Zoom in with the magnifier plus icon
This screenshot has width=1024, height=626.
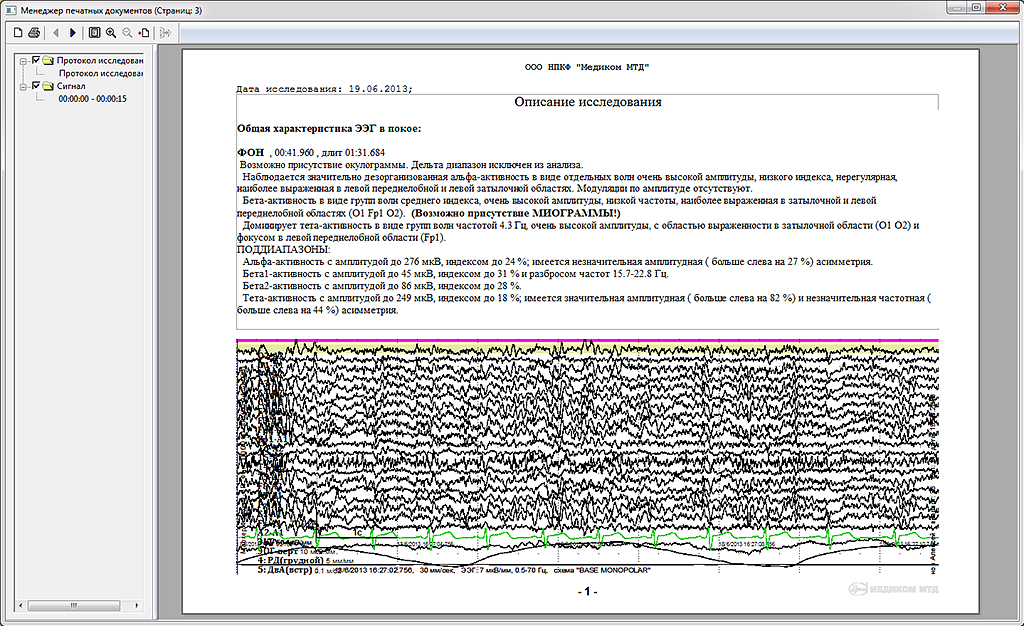click(x=111, y=32)
